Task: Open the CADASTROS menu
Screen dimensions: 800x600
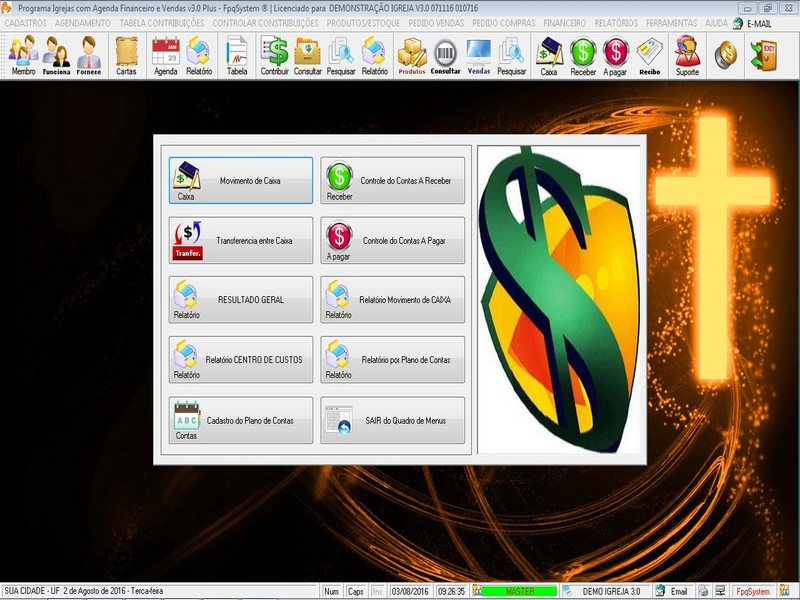Action: point(25,22)
